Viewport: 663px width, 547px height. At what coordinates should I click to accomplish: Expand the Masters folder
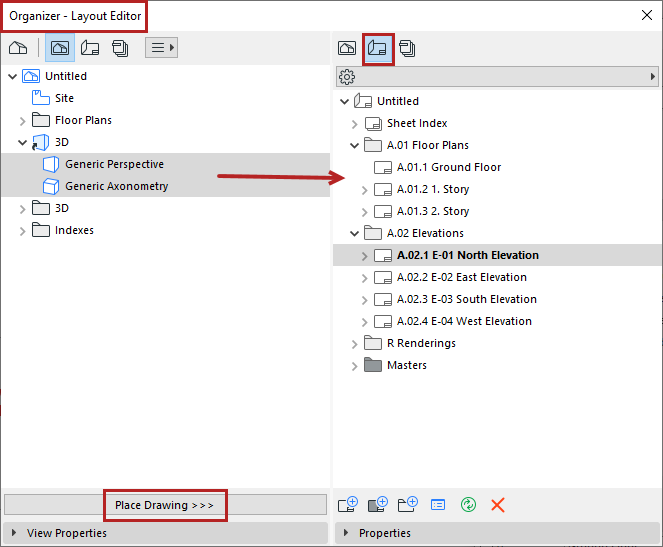point(354,366)
